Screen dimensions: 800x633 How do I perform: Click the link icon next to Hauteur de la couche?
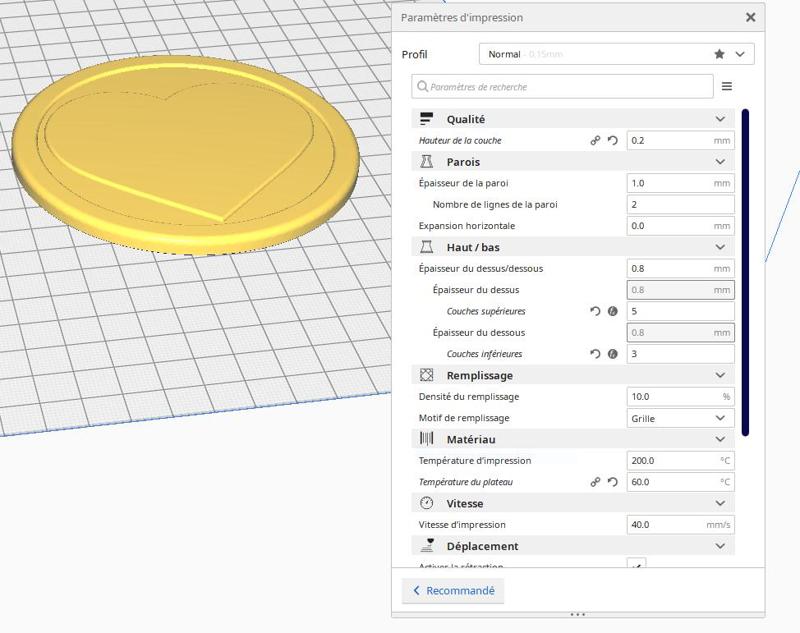tap(595, 140)
